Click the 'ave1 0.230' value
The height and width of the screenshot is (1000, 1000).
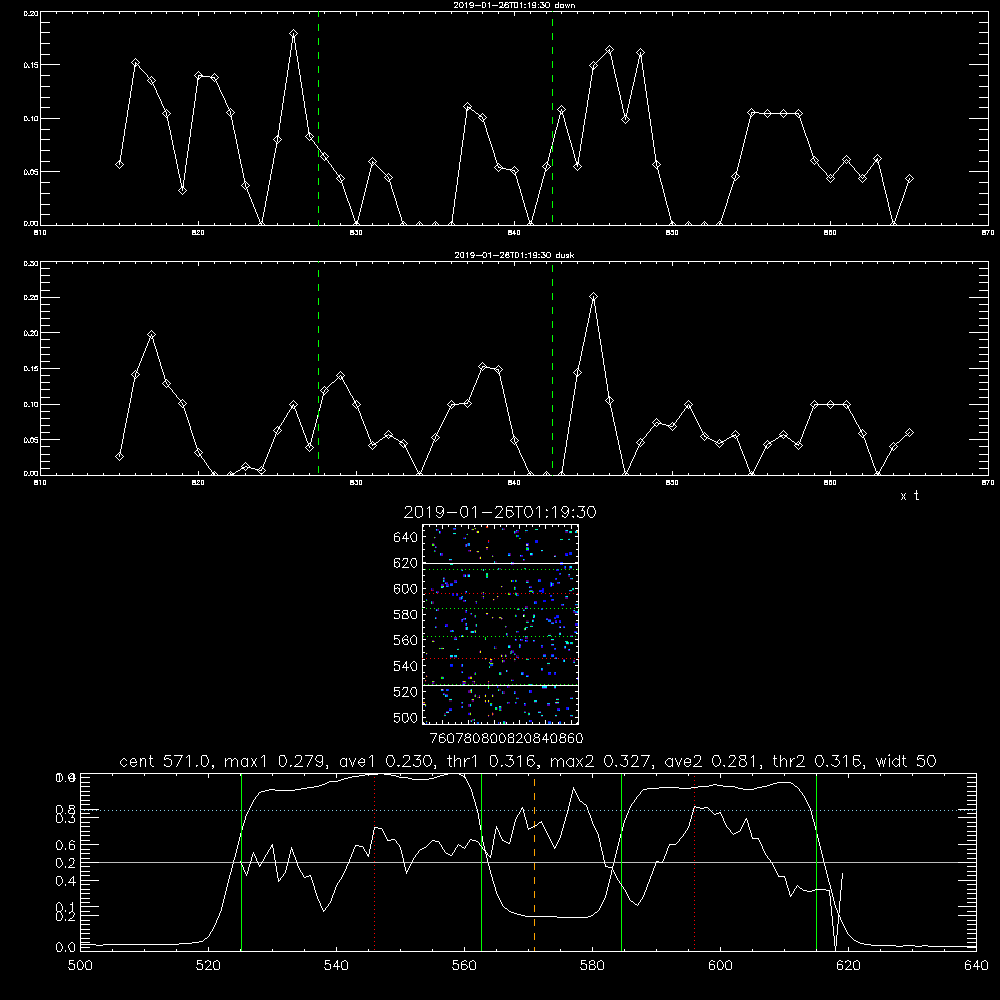[386, 761]
